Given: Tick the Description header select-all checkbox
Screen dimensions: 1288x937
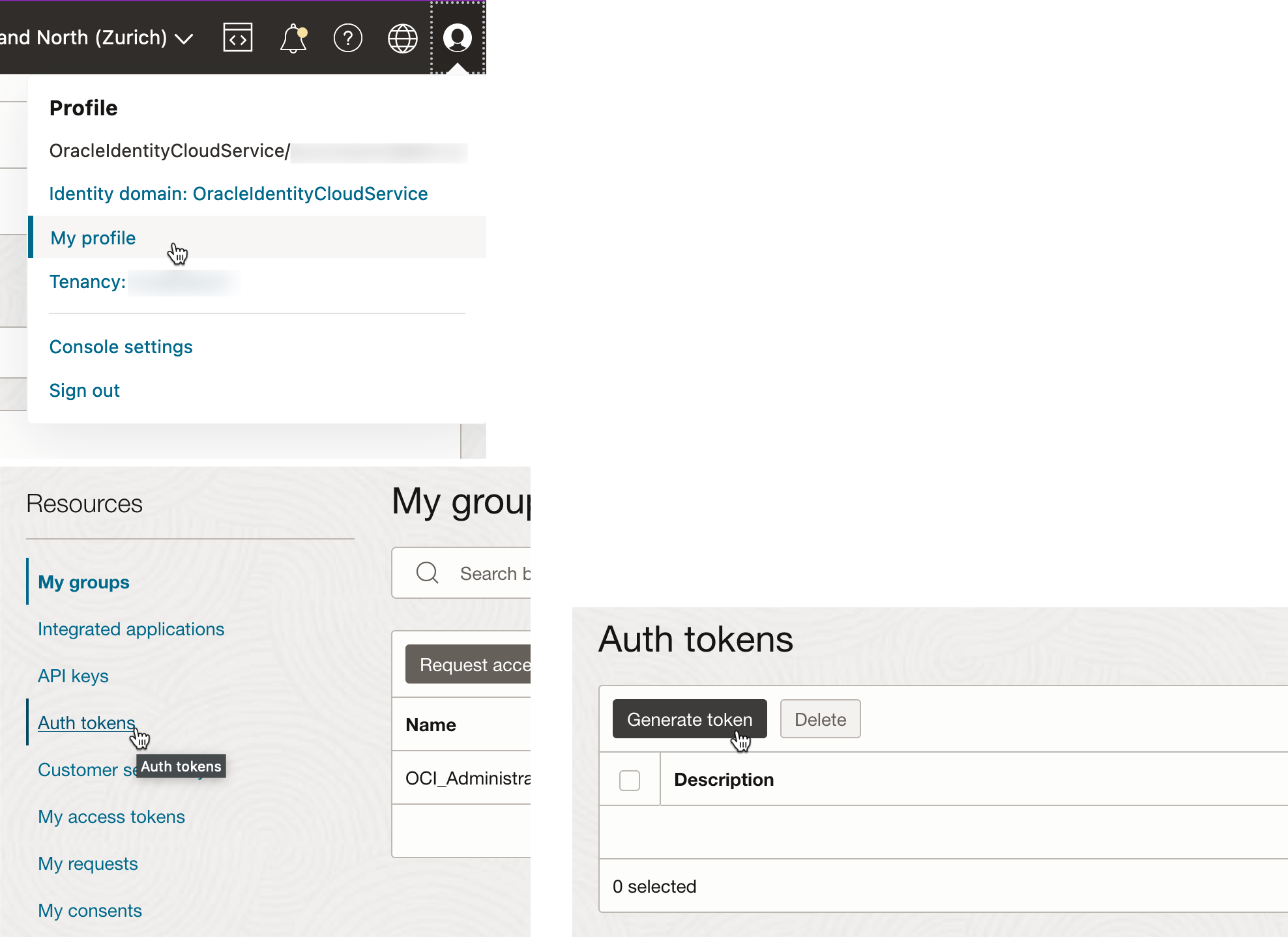Looking at the screenshot, I should (x=629, y=780).
